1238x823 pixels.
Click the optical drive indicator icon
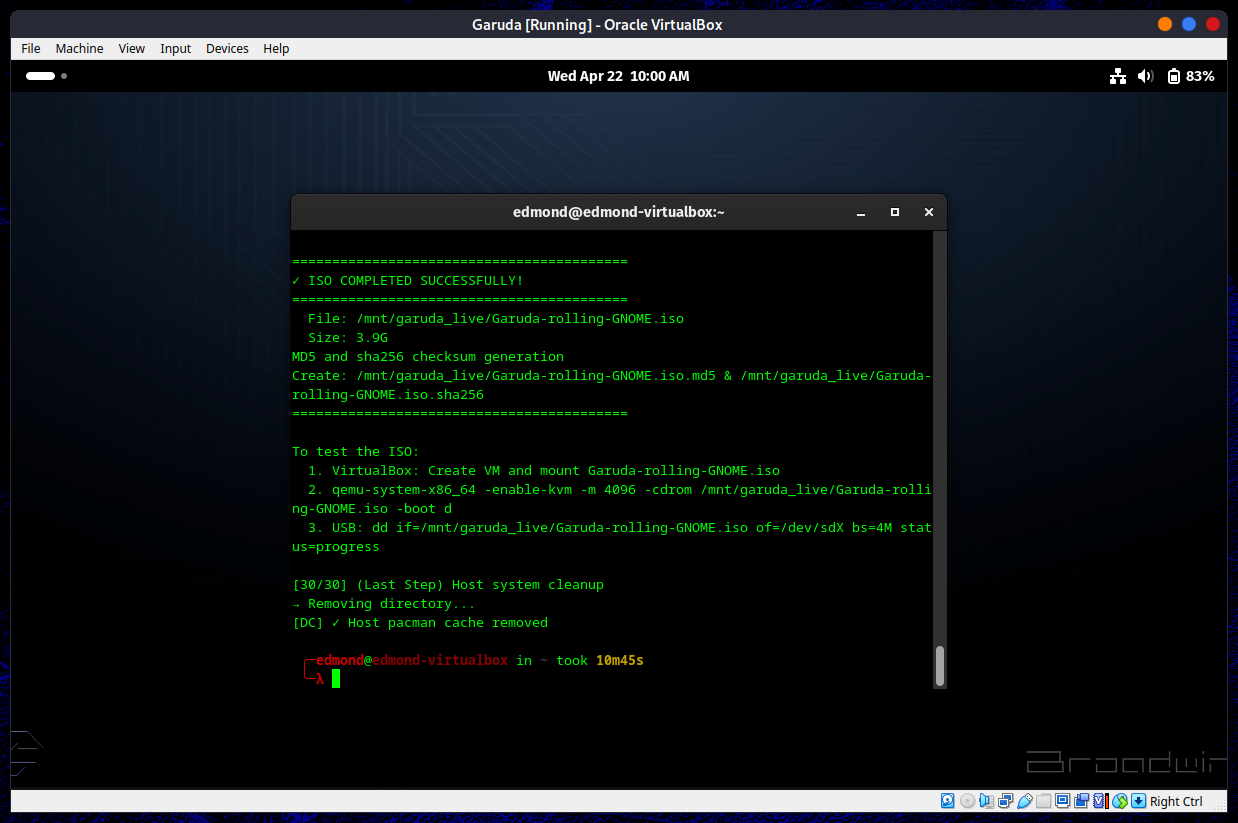click(967, 801)
